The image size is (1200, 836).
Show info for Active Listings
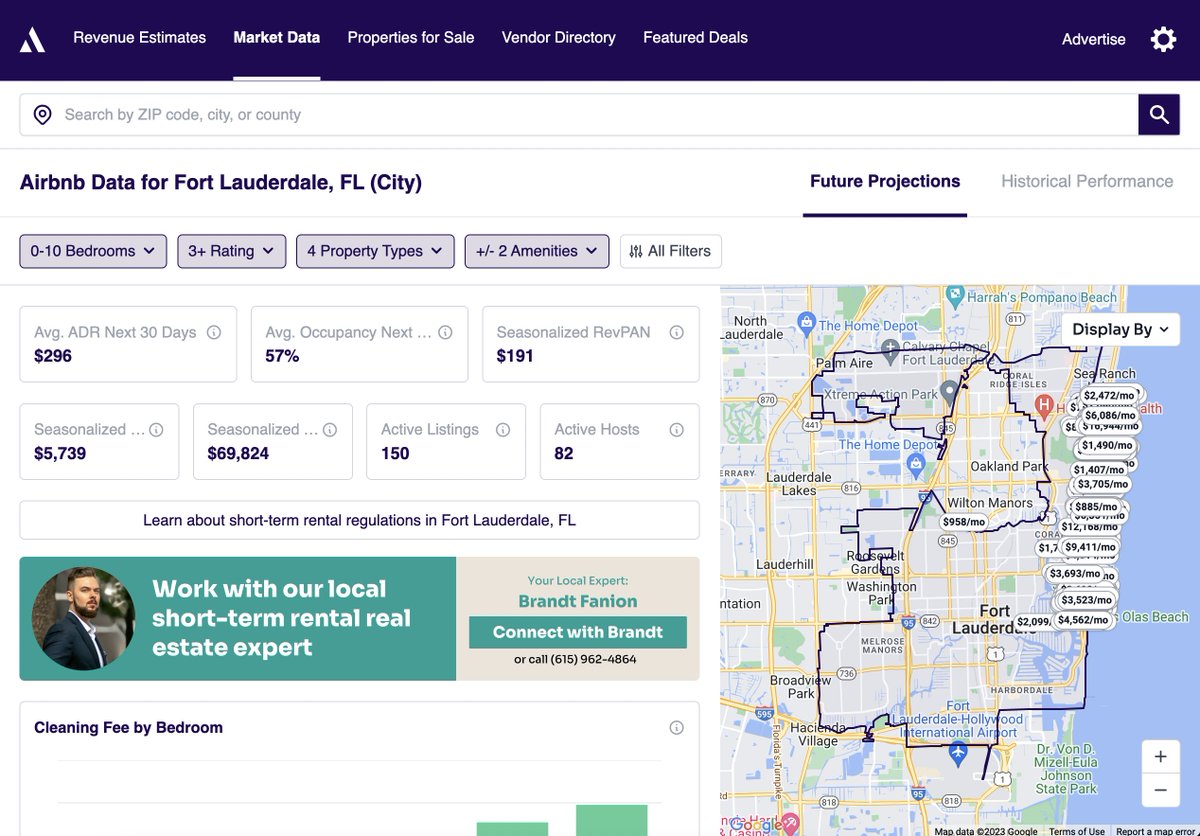(x=503, y=429)
